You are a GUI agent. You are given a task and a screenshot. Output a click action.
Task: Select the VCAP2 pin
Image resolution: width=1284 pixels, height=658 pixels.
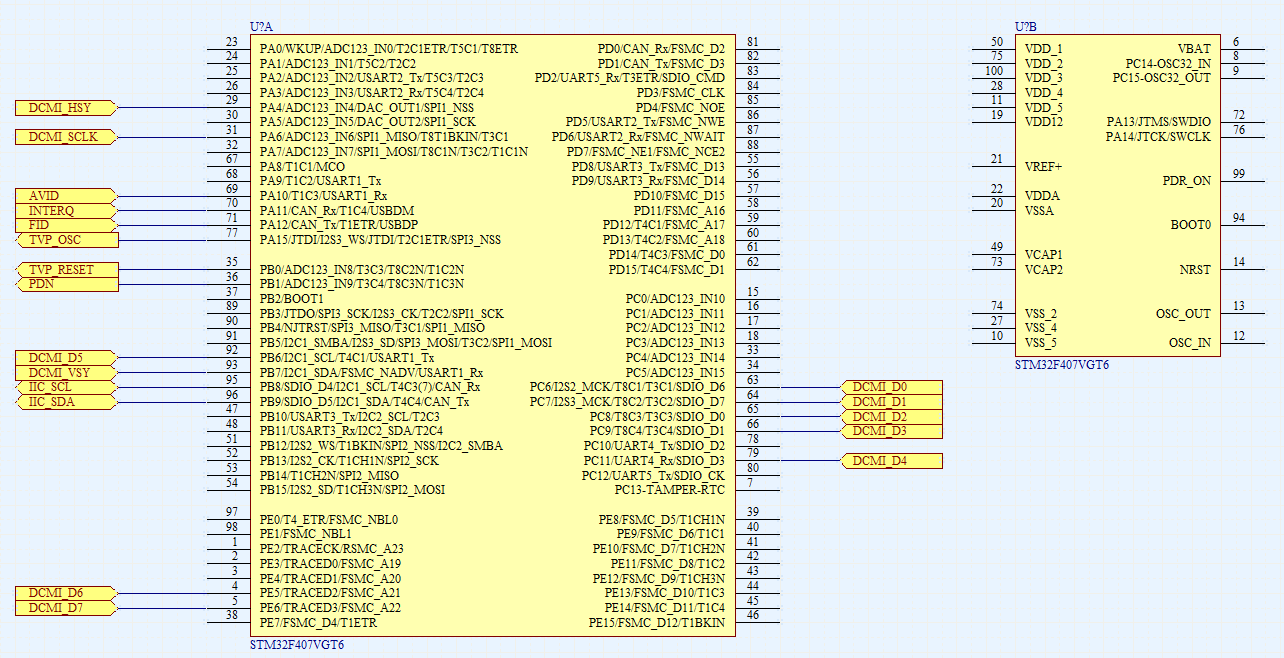coord(1043,270)
